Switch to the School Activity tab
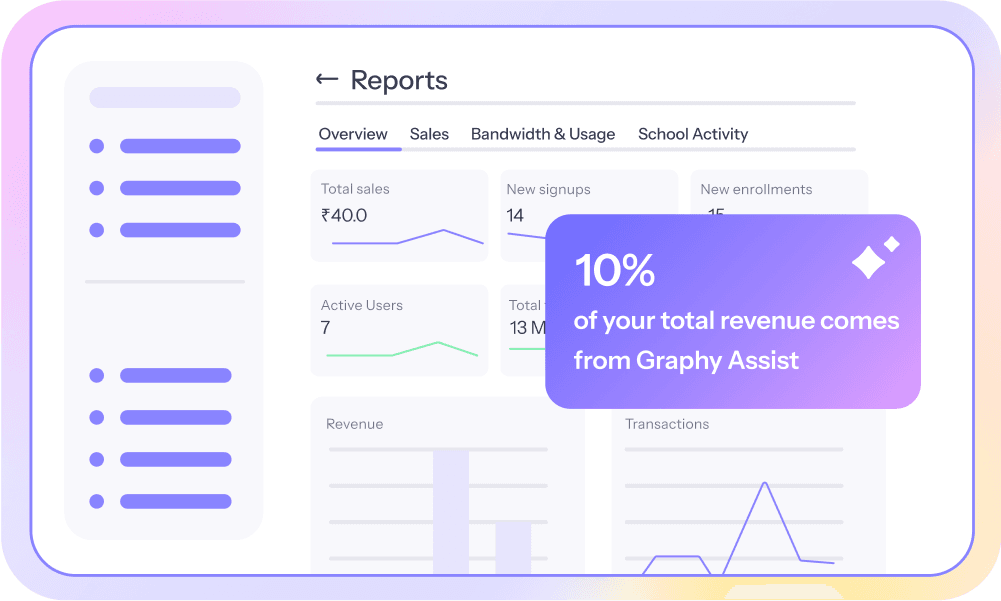Image resolution: width=1001 pixels, height=601 pixels. 693,134
